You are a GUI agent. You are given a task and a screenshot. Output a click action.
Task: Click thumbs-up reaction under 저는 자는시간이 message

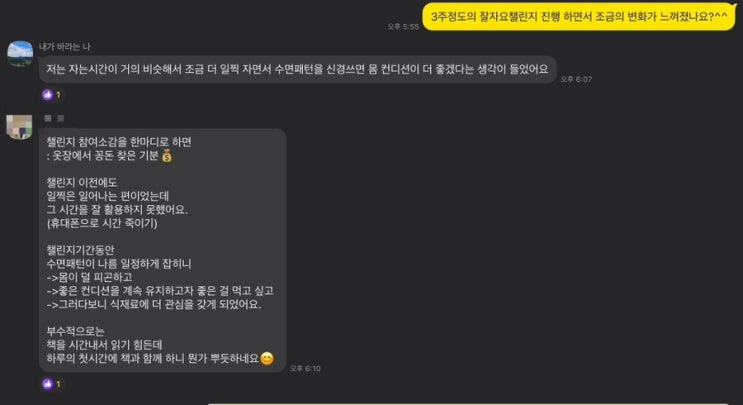coord(51,95)
